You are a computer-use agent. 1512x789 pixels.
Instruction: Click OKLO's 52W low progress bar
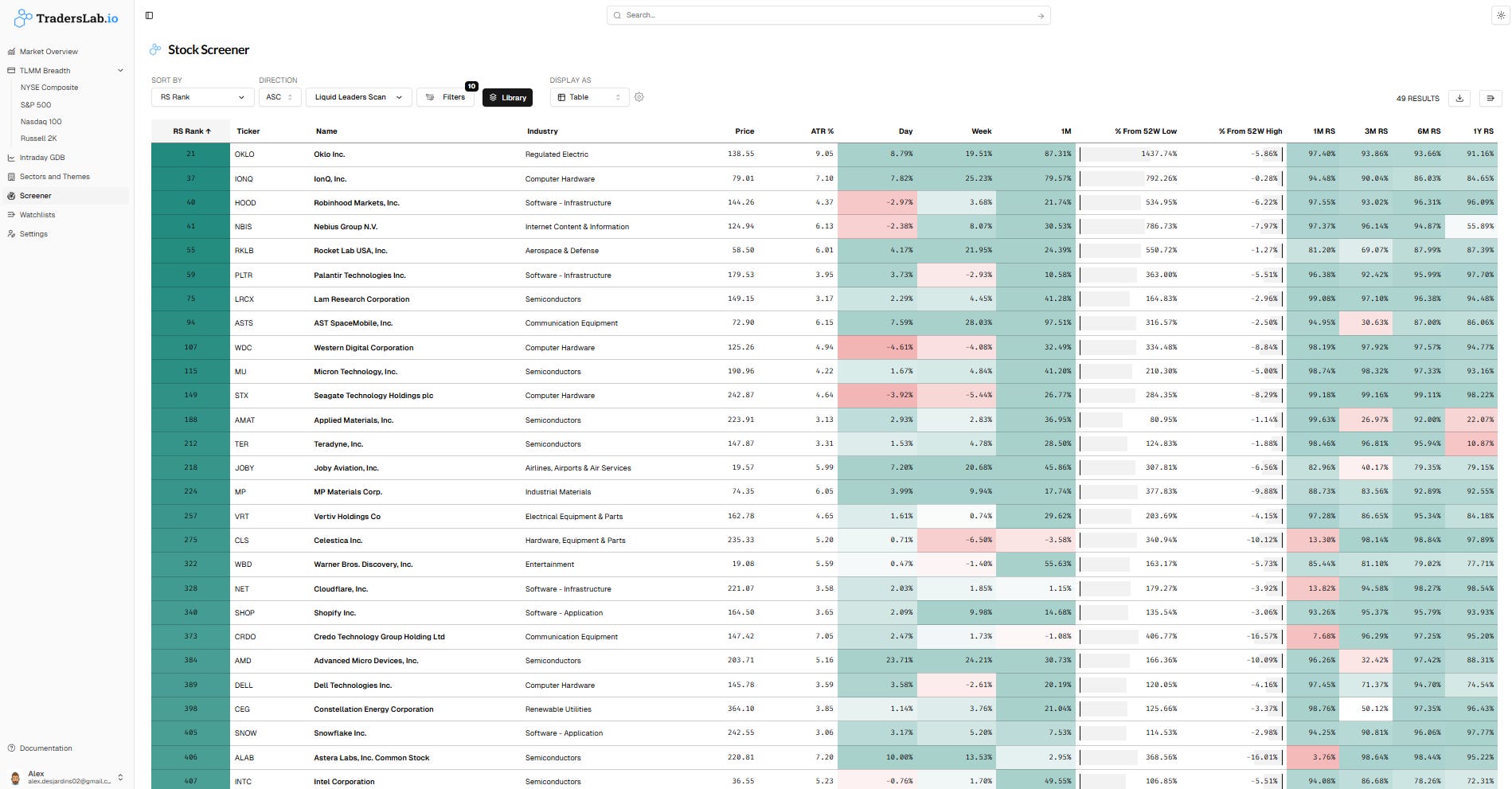coord(1114,154)
